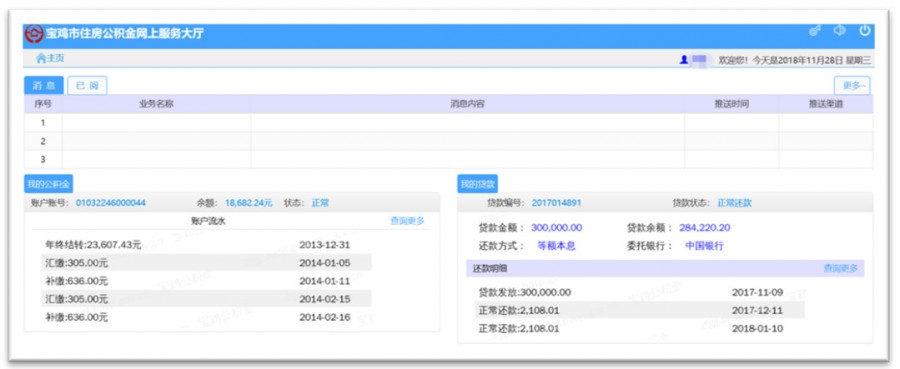900x369 pixels.
Task: Click message row number 1
Action: tap(448, 122)
